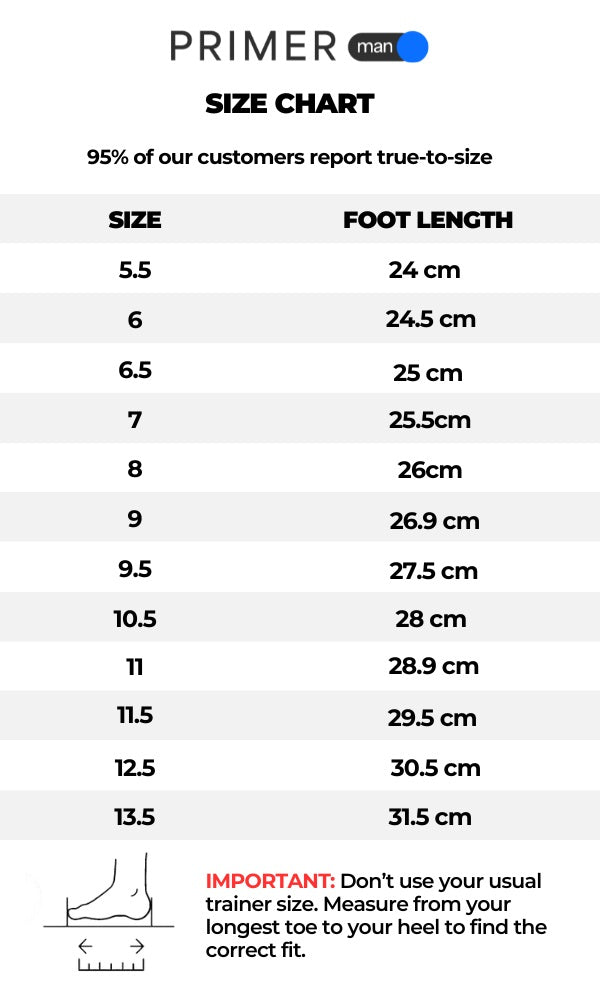Click the 24.5 cm foot length value
Viewport: 600px width, 1000px height.
(x=431, y=320)
